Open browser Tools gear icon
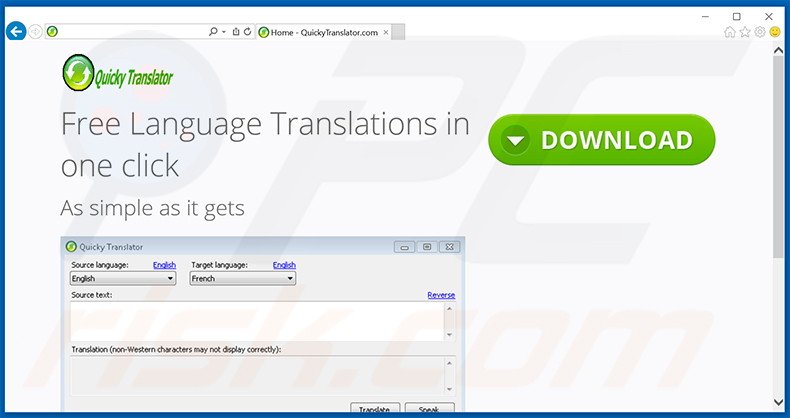790x418 pixels. click(x=760, y=32)
